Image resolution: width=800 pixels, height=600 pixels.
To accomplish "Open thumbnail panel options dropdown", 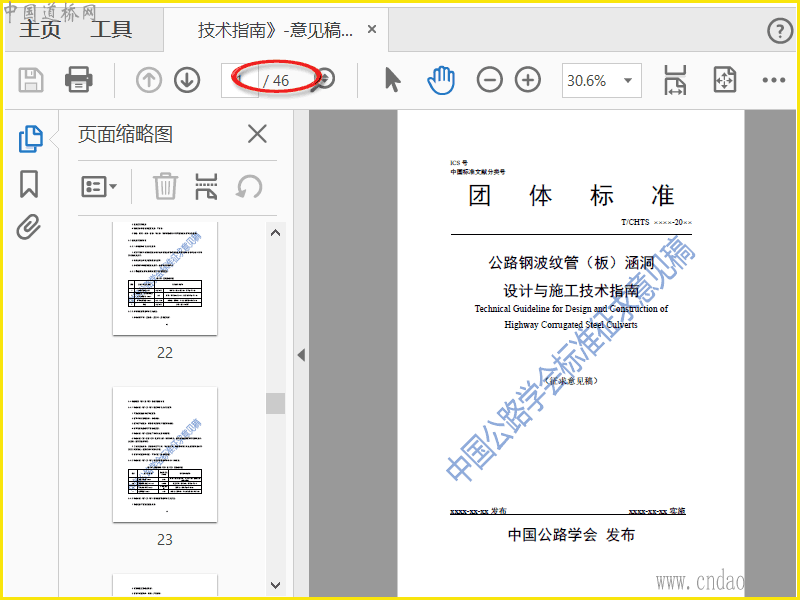I will [x=99, y=186].
